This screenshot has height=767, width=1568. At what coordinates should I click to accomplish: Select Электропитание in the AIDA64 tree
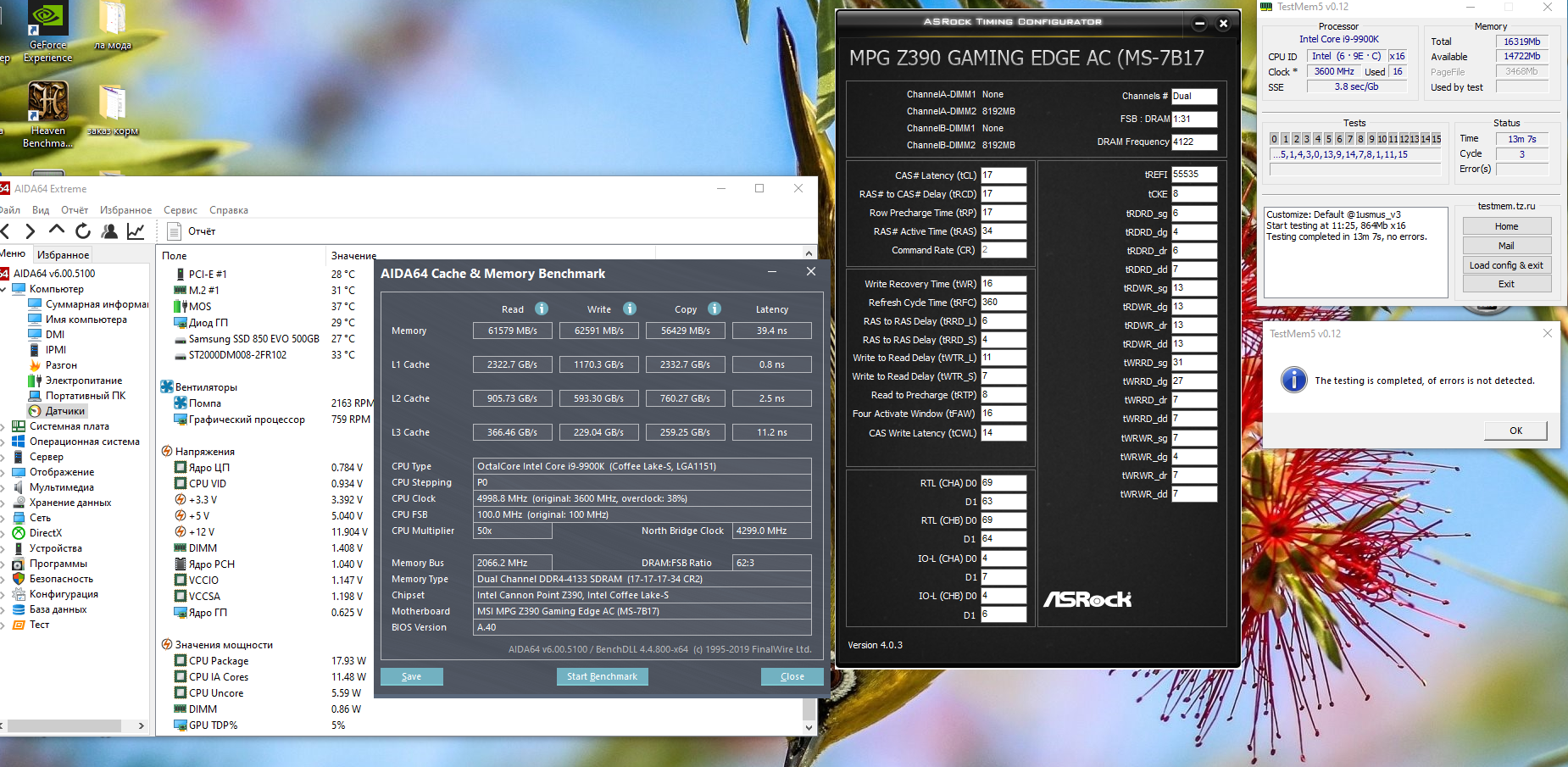75,381
